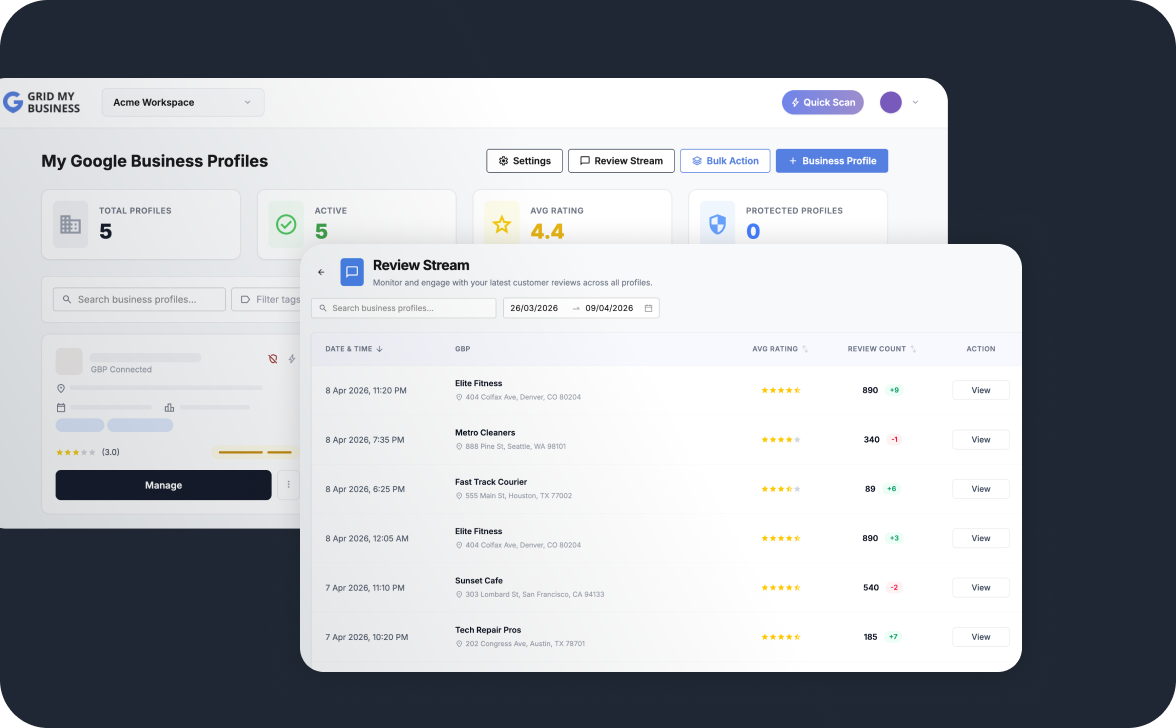Go back using Review Stream arrow
1176x728 pixels.
pyautogui.click(x=321, y=272)
